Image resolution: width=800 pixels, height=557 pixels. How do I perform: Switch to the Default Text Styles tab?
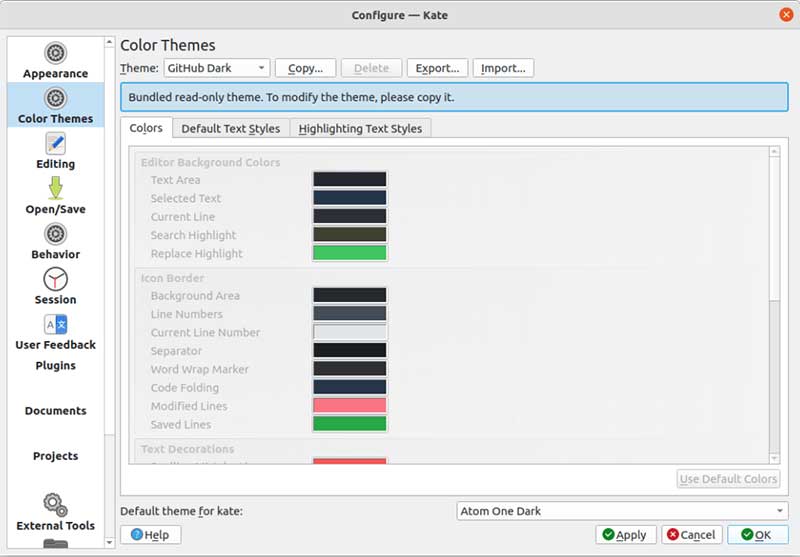point(230,128)
